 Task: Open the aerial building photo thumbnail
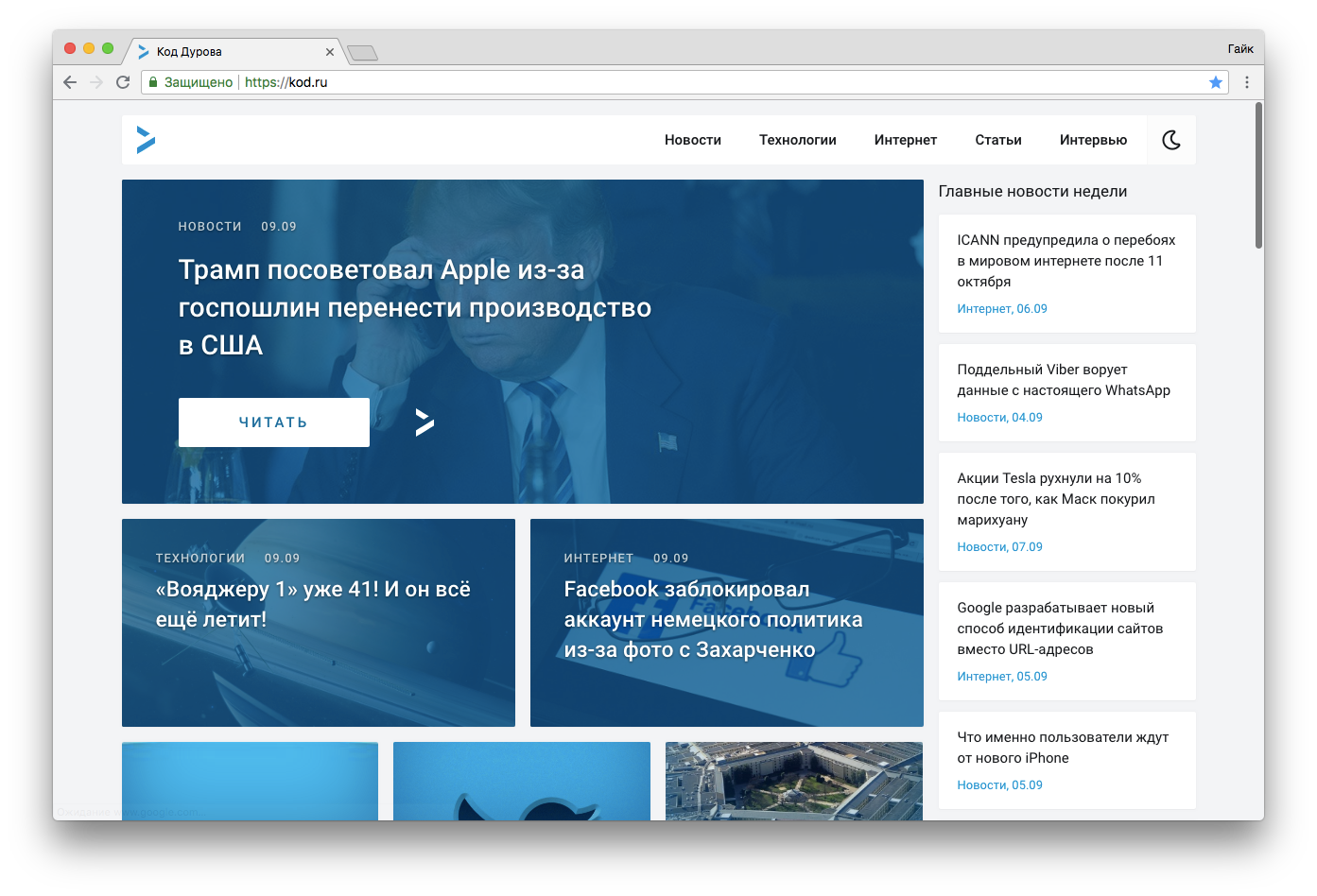coord(794,781)
